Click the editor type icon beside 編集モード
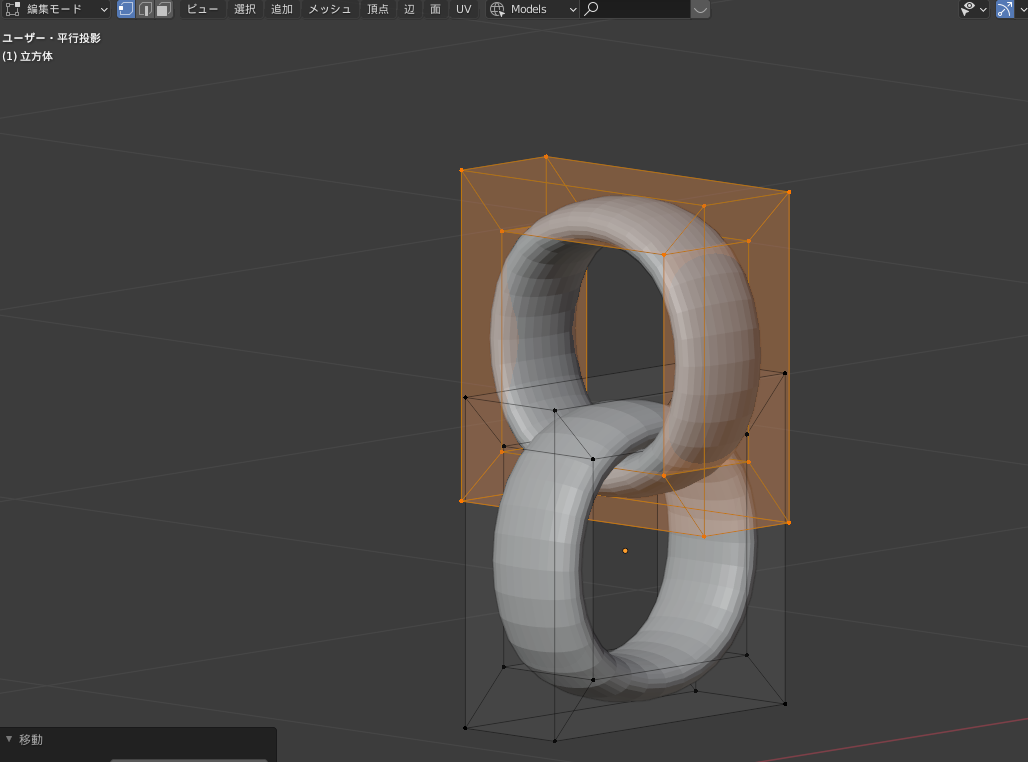Viewport: 1028px width, 762px height. [13, 9]
